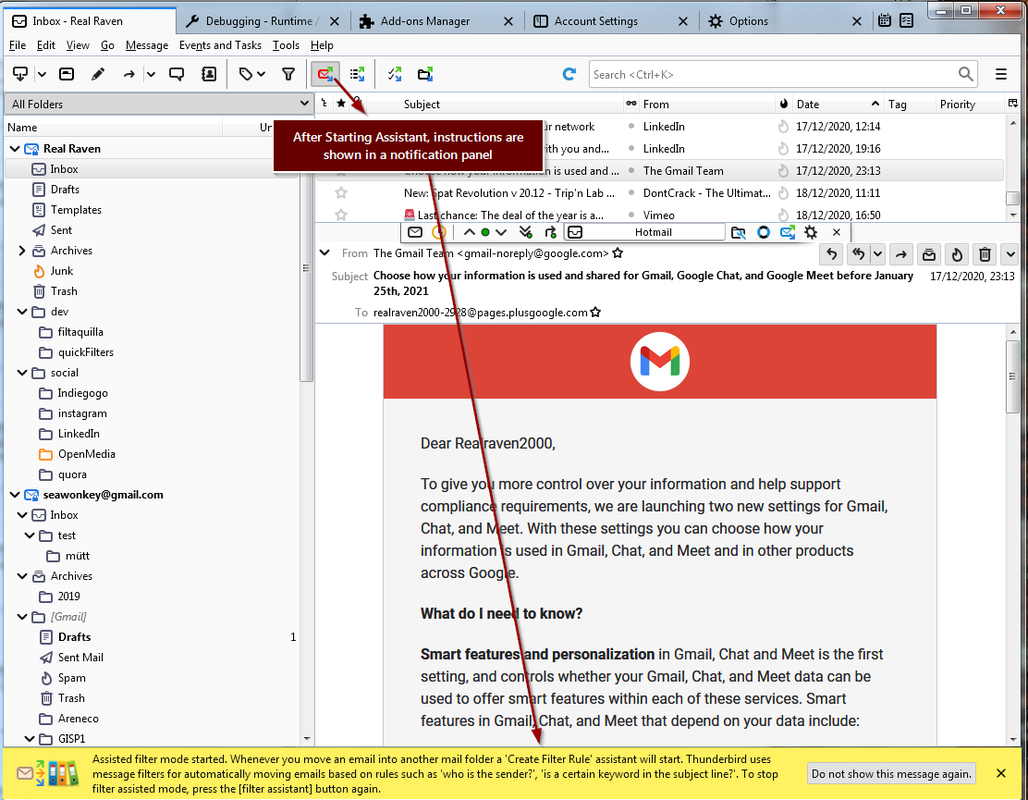1028x800 pixels.
Task: Collapse the social folder
Action: (22, 372)
